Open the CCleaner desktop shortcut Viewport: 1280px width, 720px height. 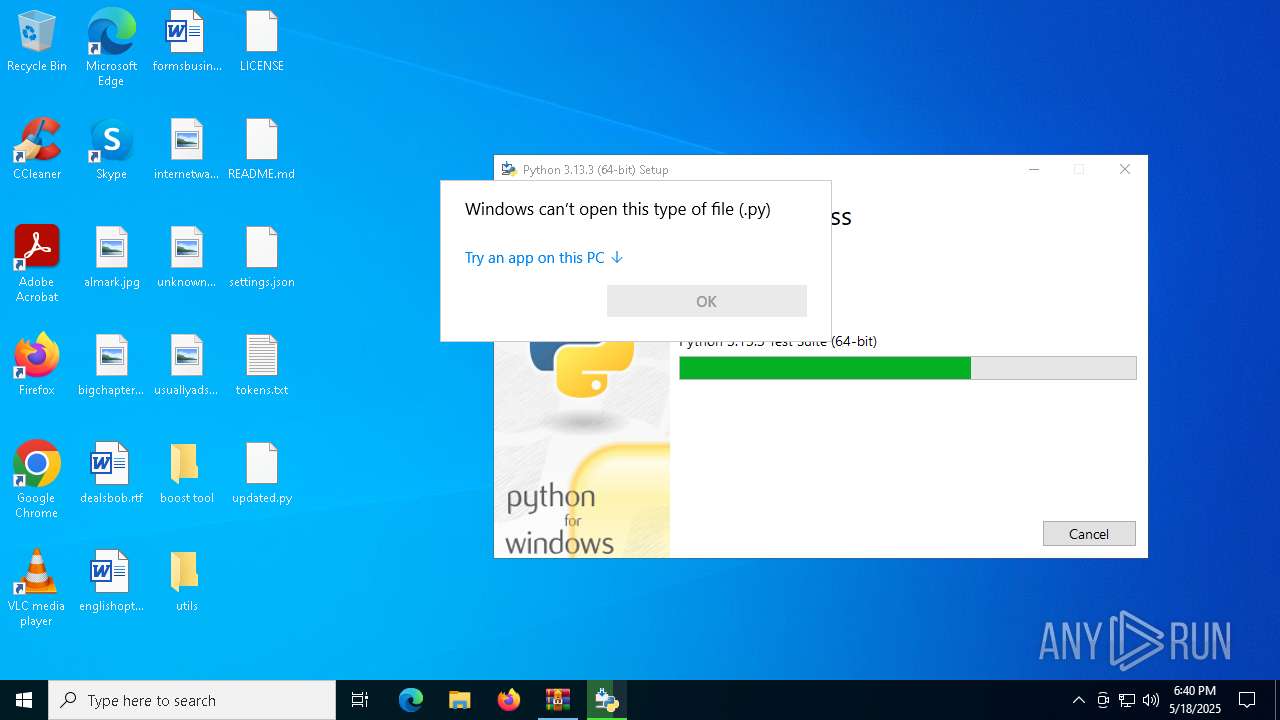point(37,150)
